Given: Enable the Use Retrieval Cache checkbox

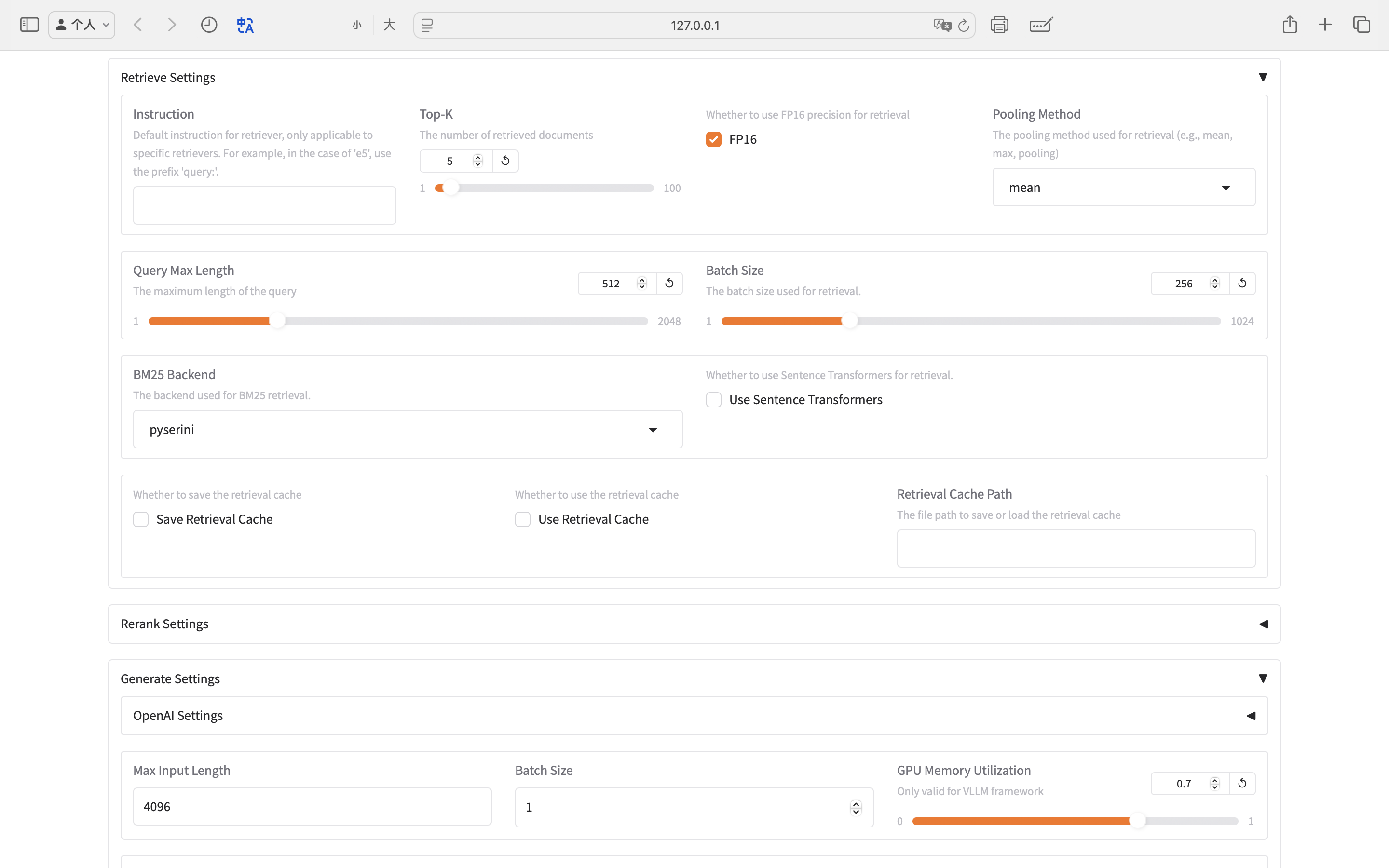Looking at the screenshot, I should 523,519.
